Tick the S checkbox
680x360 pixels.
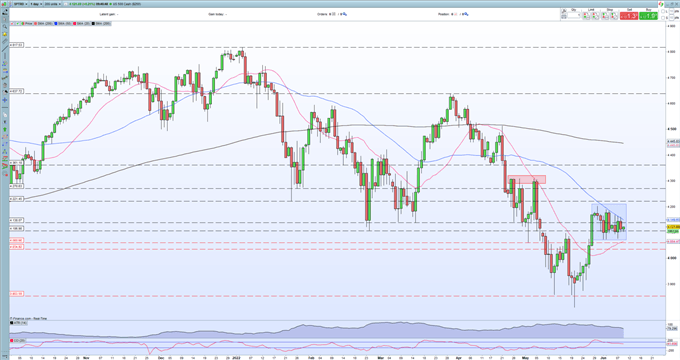tap(663, 18)
